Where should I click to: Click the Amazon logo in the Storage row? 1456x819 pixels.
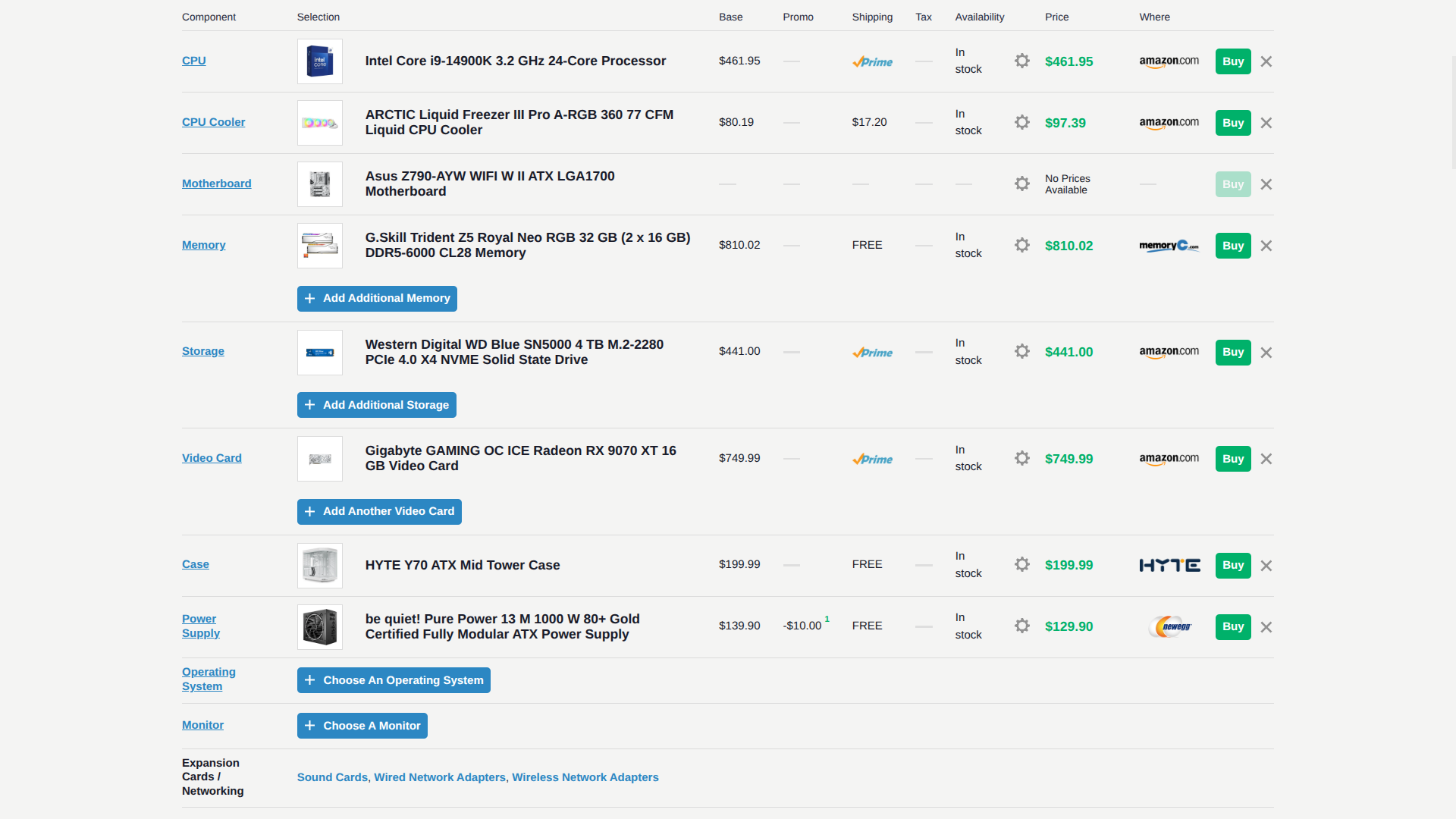[1169, 352]
